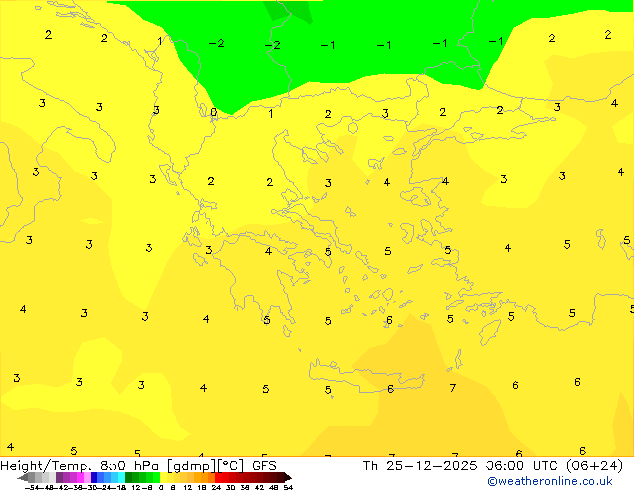
Task: Pick the pure red legend swatch above 24
Action: point(218,478)
